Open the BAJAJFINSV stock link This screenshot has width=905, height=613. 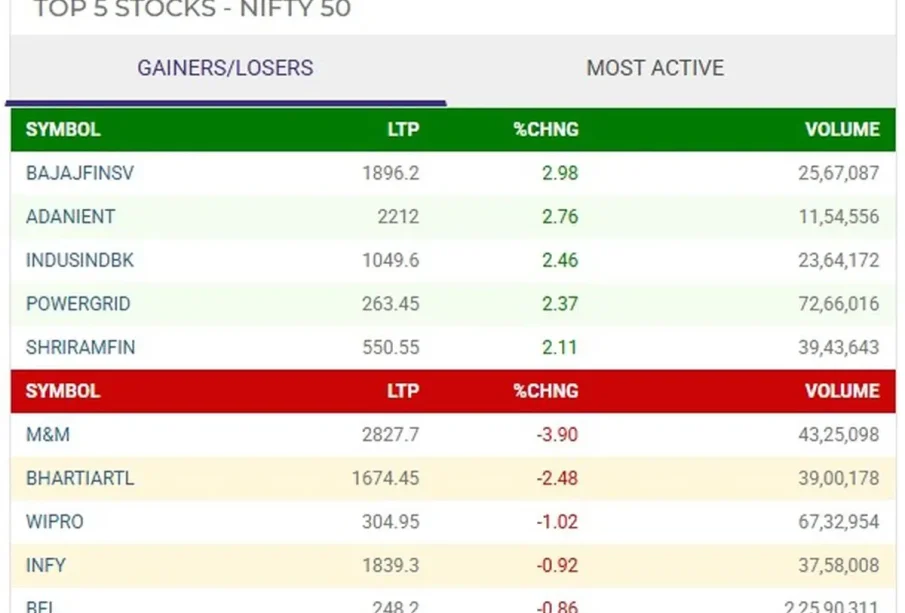pos(80,173)
